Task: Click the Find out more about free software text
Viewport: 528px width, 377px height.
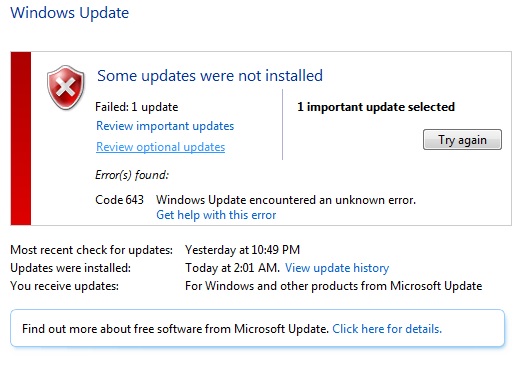Action: 175,329
